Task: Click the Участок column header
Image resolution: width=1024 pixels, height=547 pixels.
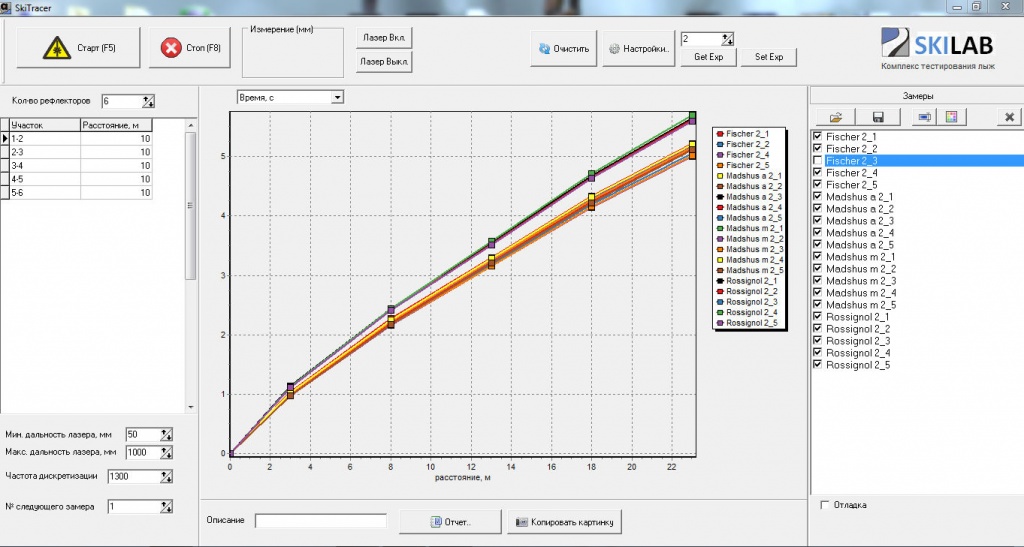Action: click(x=44, y=125)
